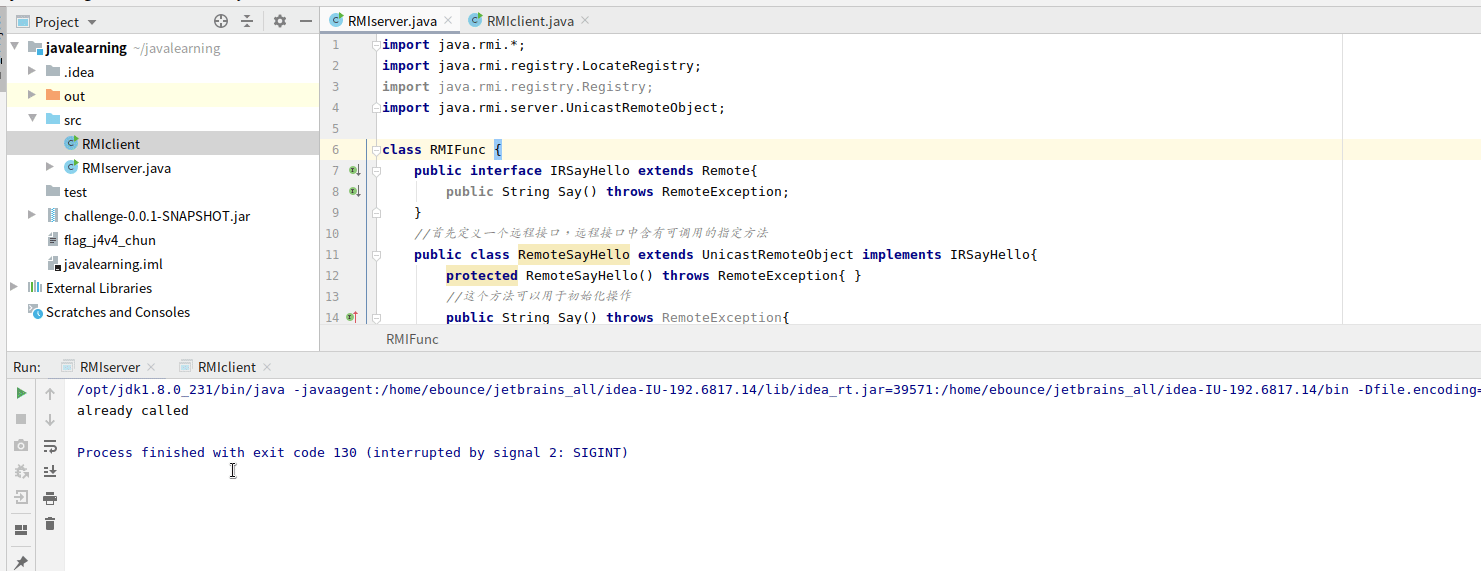Print the console output with printer icon
Screen dimensions: 1481x571
point(50,498)
